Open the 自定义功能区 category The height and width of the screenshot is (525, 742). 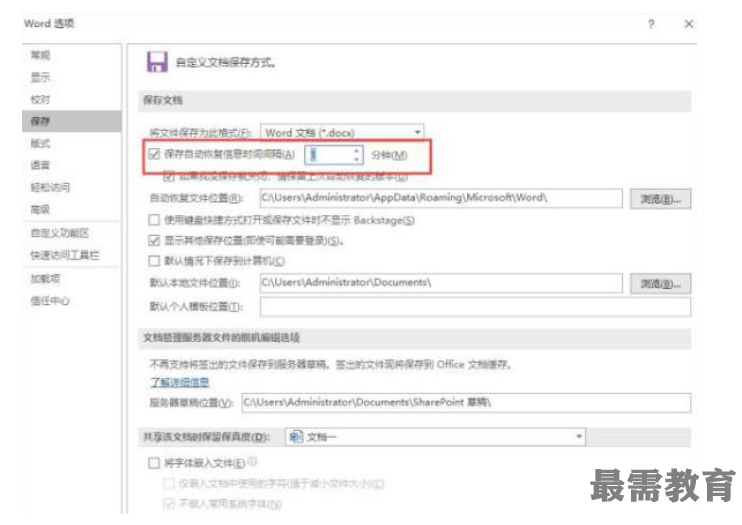(60, 233)
